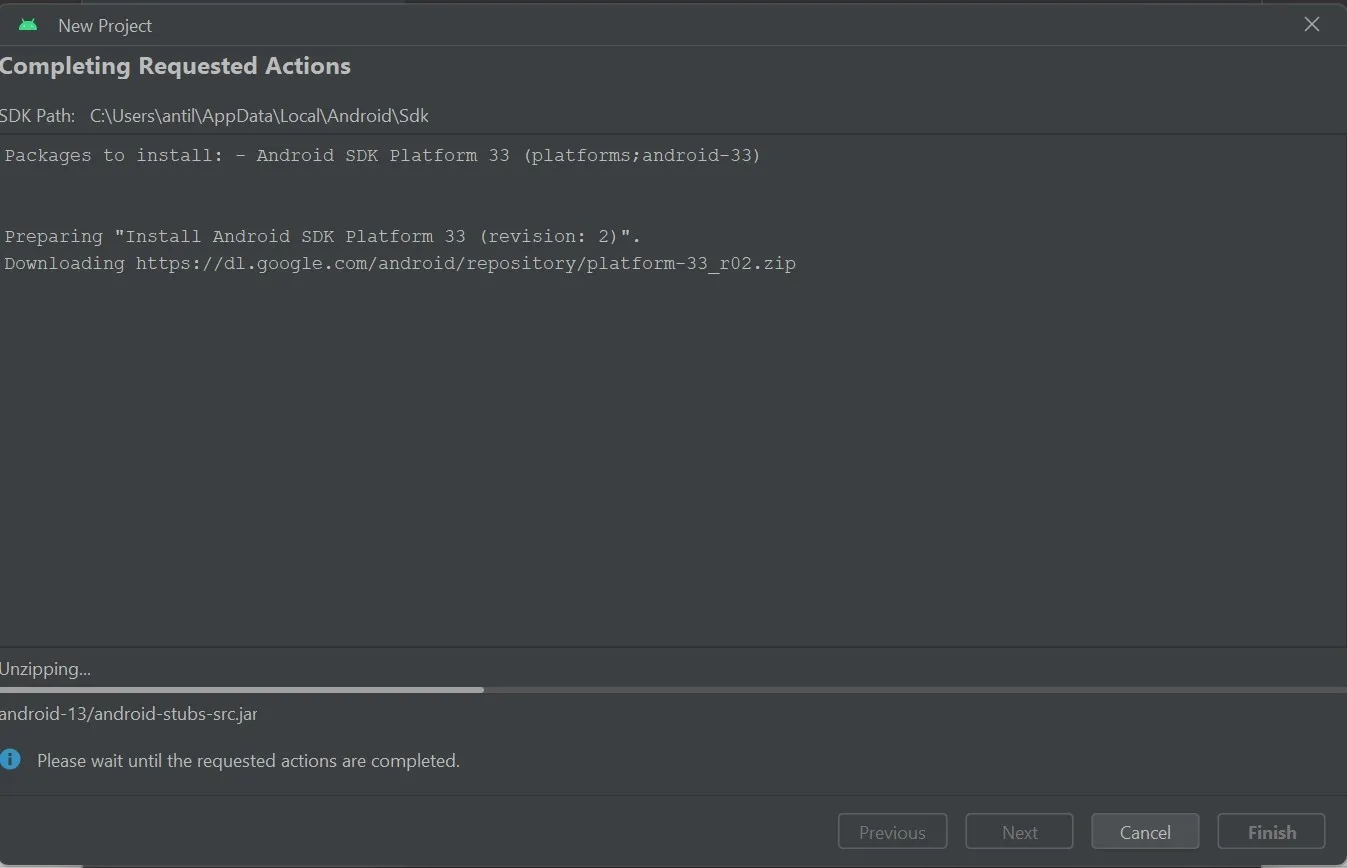Click the unfilled part of progress bar
Screen dimensions: 1347x868
[x=900, y=690]
